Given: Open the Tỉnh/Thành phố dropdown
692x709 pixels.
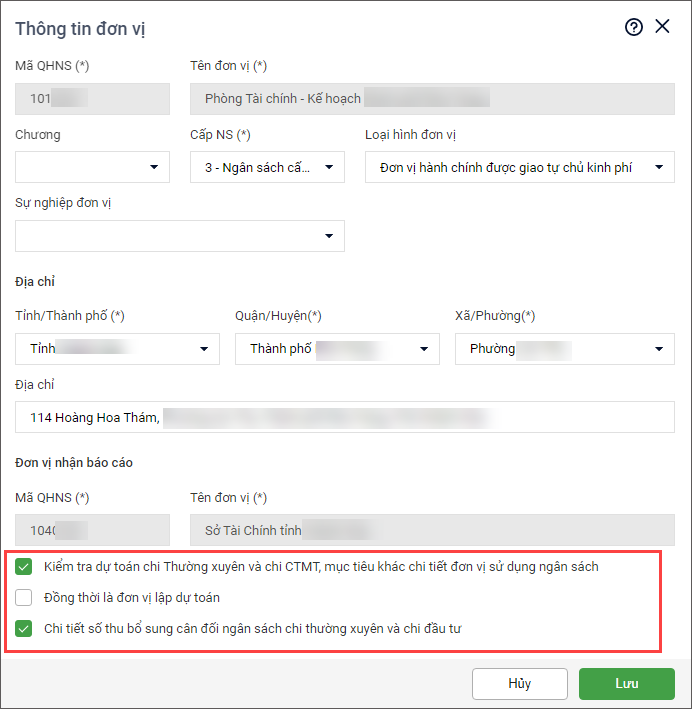Looking at the screenshot, I should pos(204,349).
